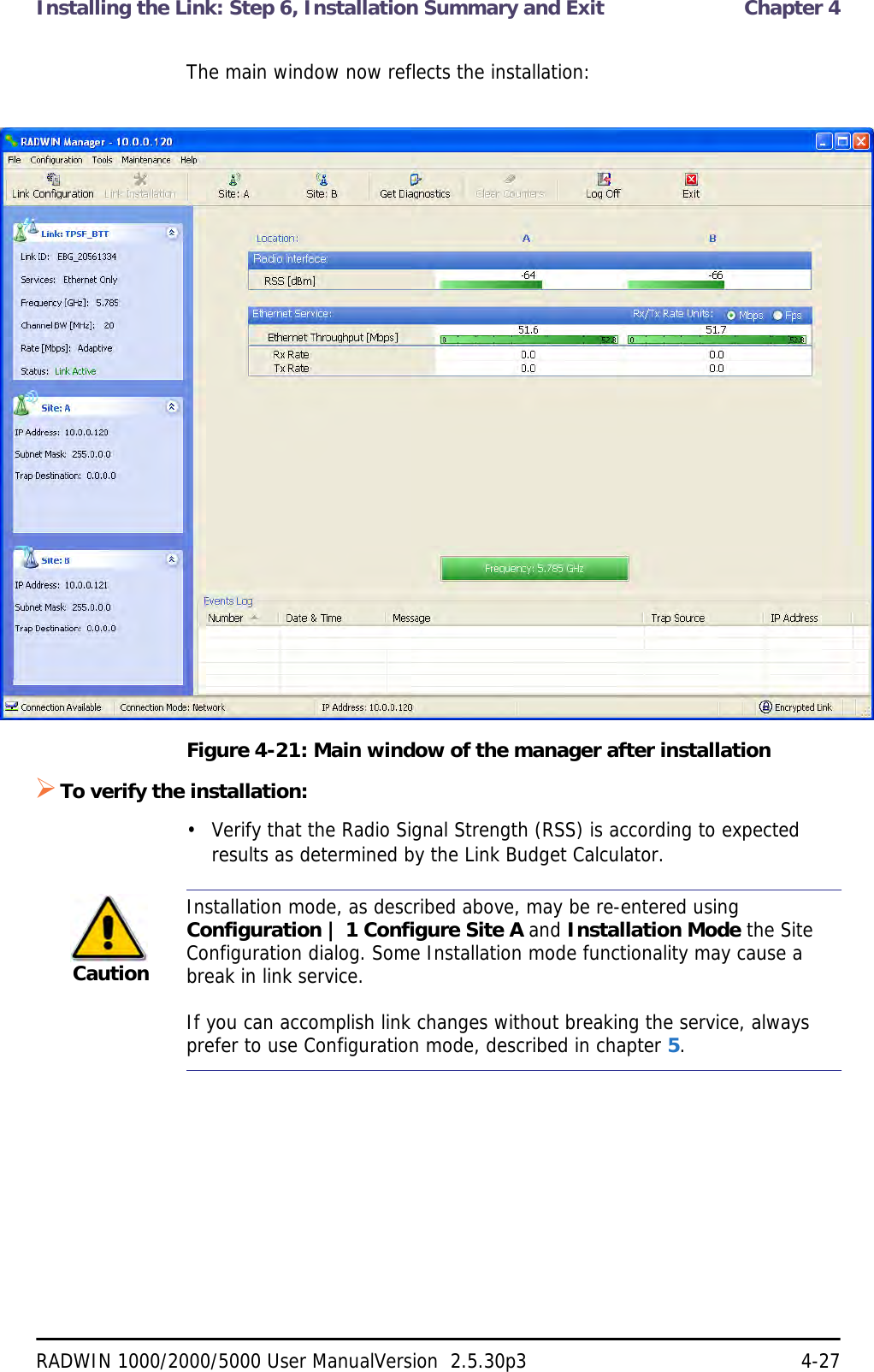Viewport: 874px width, 1372px height.
Task: Click the Location B column heading
Action: point(712,239)
